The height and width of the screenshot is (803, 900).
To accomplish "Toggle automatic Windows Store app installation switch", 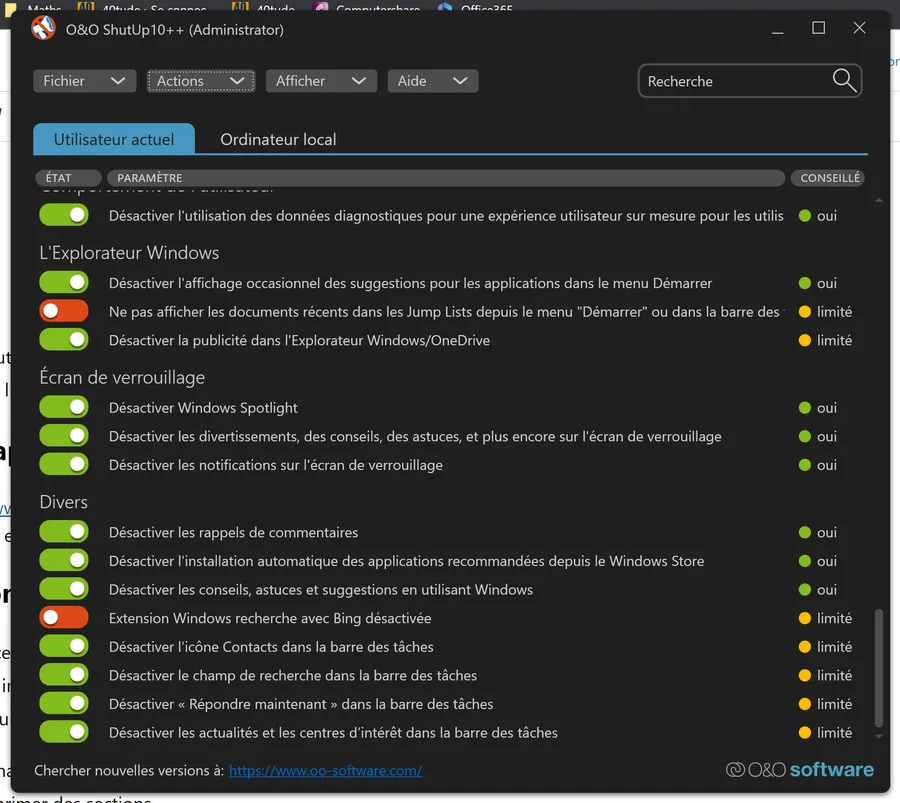I will click(64, 560).
